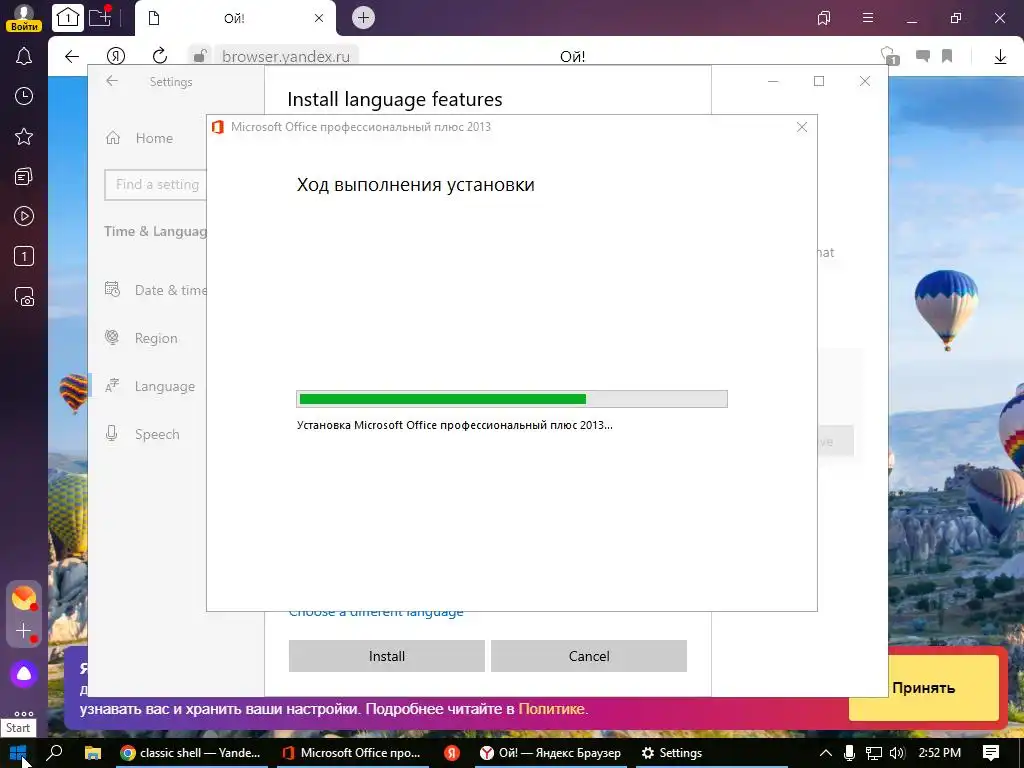Switch to 'classic shell — Yande...' Chrome taskbar item
The image size is (1024, 768).
tap(191, 753)
